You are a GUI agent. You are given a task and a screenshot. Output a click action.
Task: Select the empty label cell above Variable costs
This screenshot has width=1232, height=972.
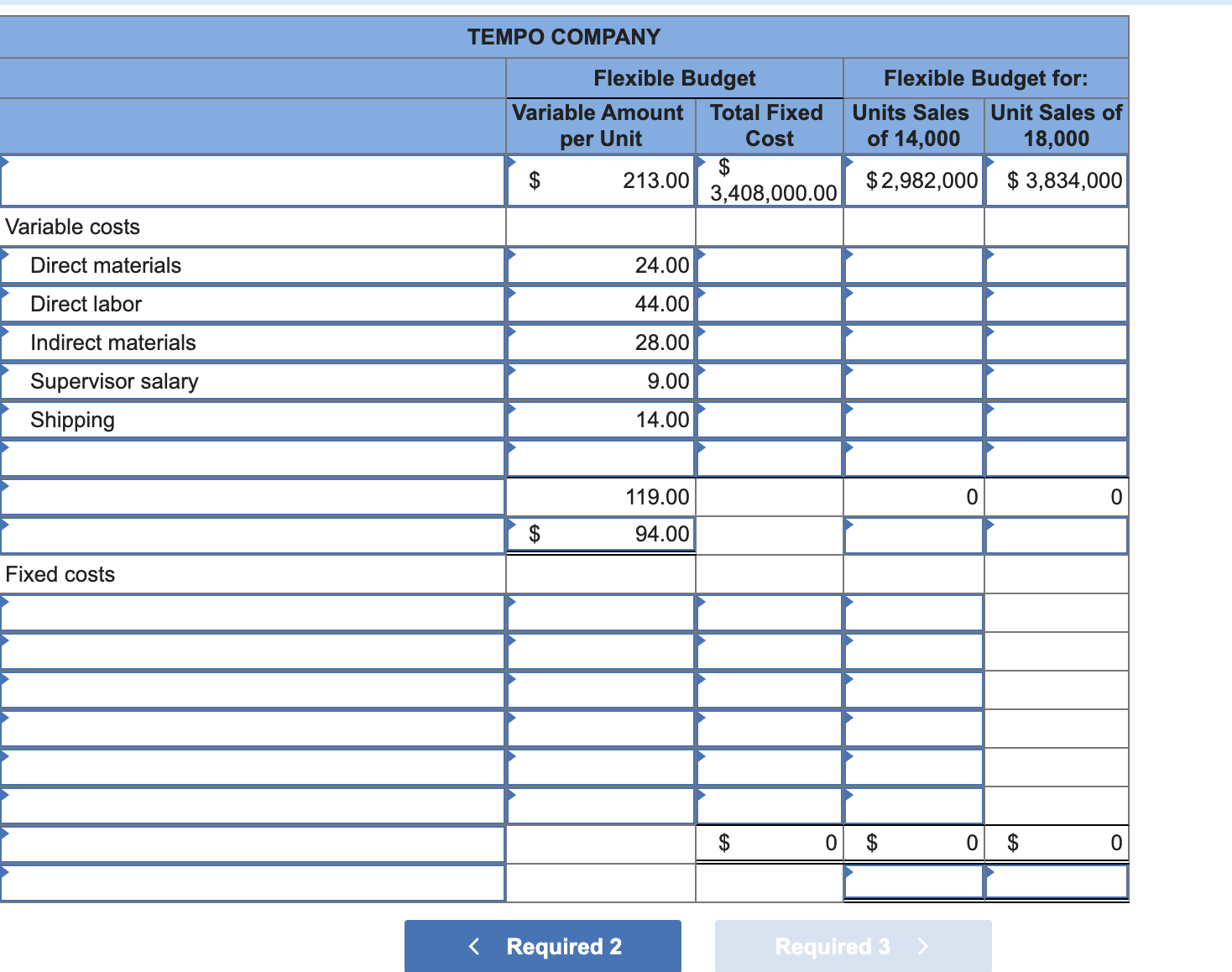click(252, 180)
